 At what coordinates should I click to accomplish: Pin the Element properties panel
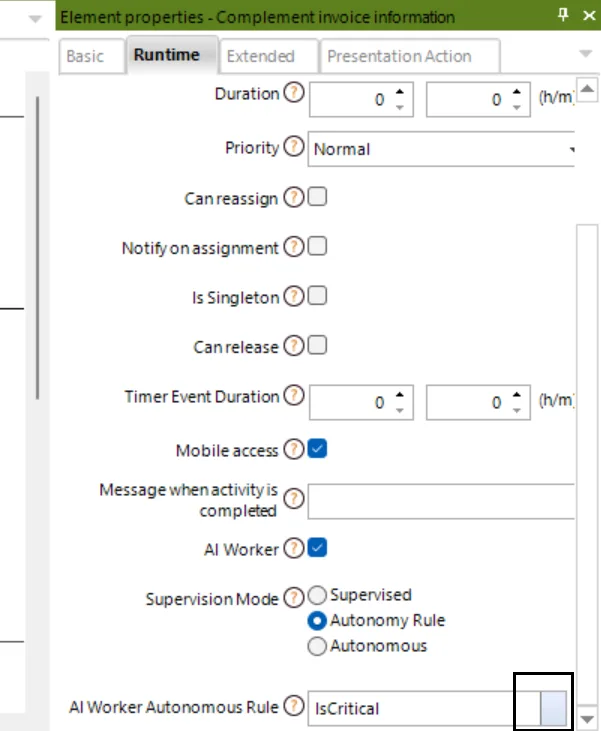click(x=563, y=15)
